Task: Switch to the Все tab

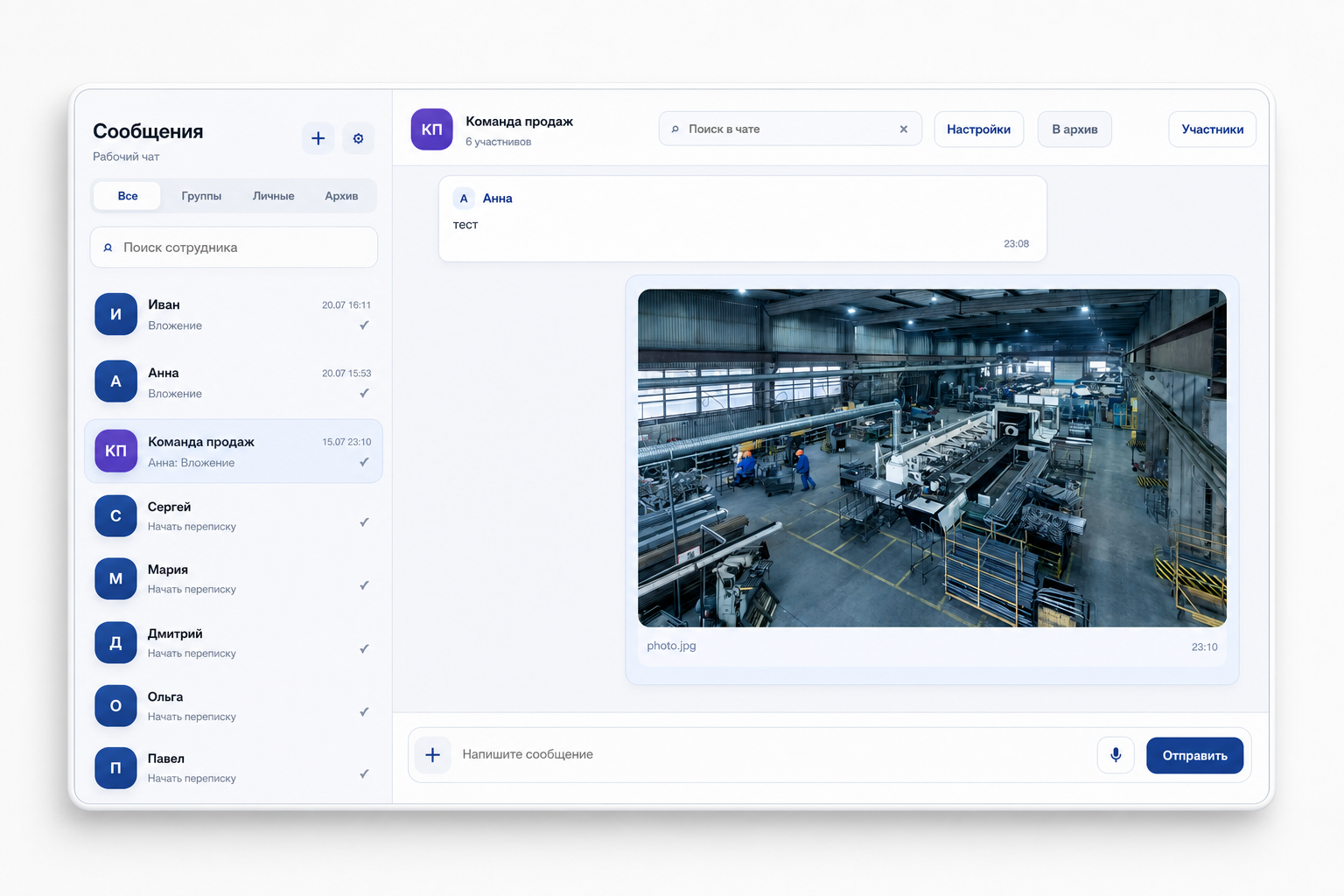Action: (128, 196)
